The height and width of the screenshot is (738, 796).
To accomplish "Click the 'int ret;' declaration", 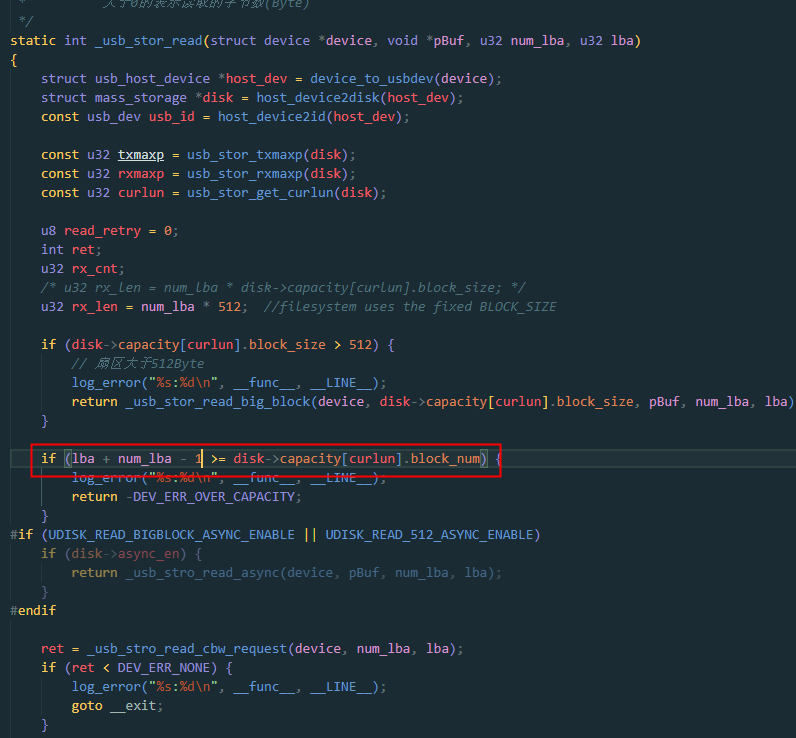I will coord(71,250).
